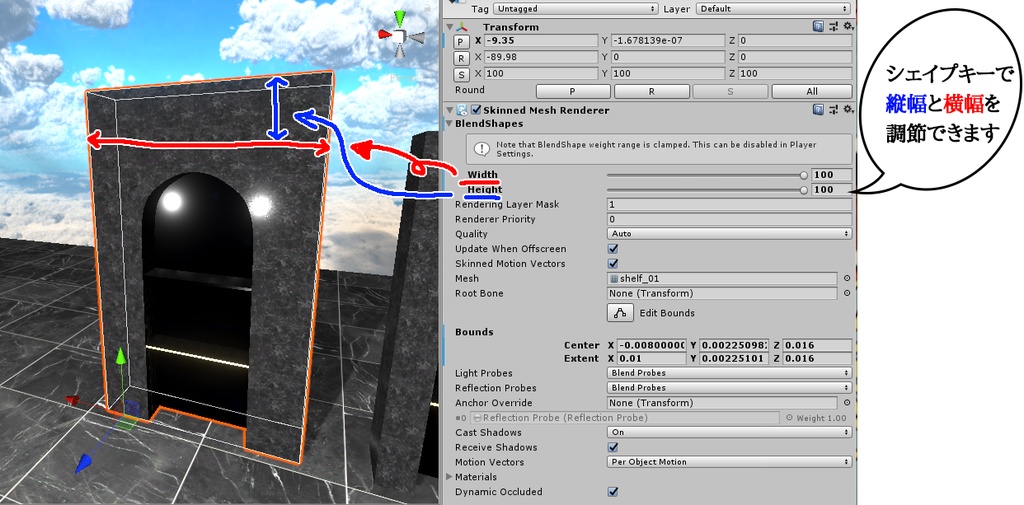This screenshot has height=505, width=1024.
Task: Click green Y move handle on shelf object
Action: [x=120, y=357]
